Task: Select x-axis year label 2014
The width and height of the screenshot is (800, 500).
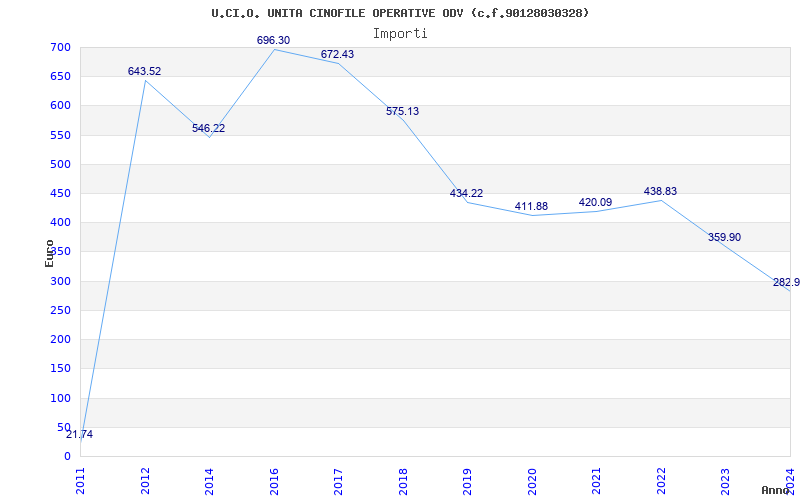Action: (x=209, y=481)
